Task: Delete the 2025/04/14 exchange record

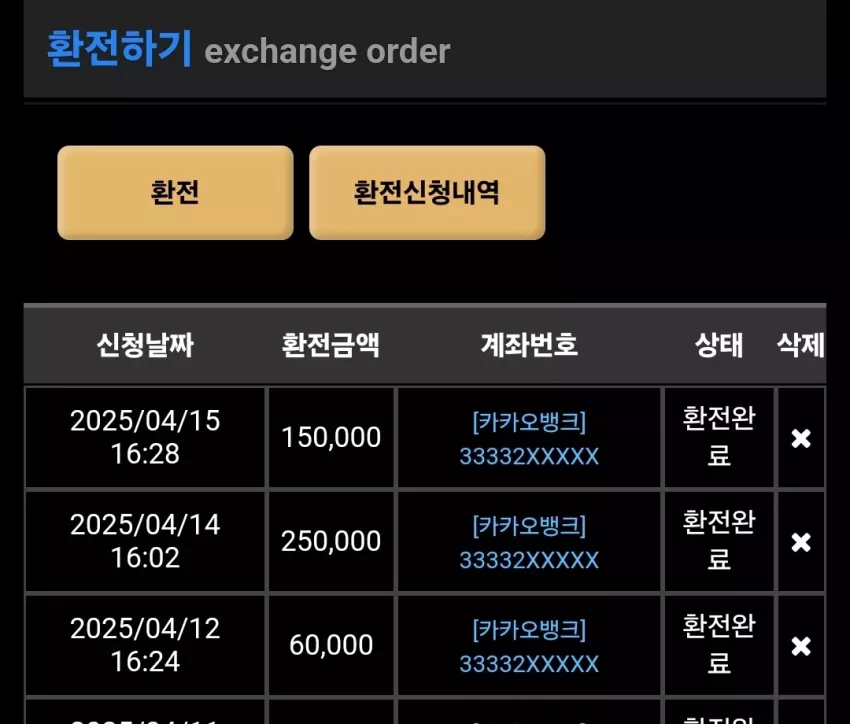Action: point(801,542)
